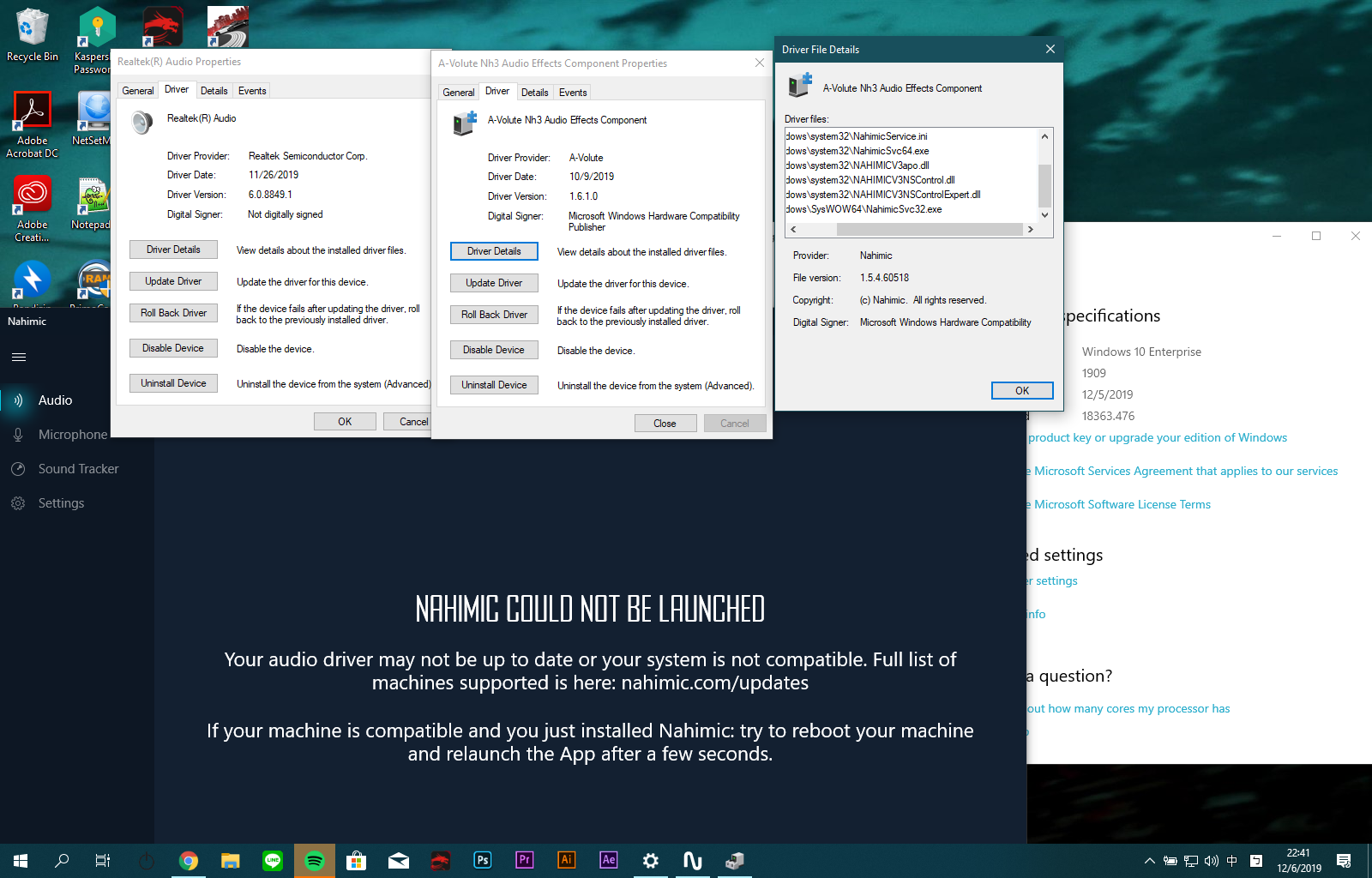Open taskbar Search icon
Image resolution: width=1372 pixels, height=878 pixels.
tap(62, 861)
